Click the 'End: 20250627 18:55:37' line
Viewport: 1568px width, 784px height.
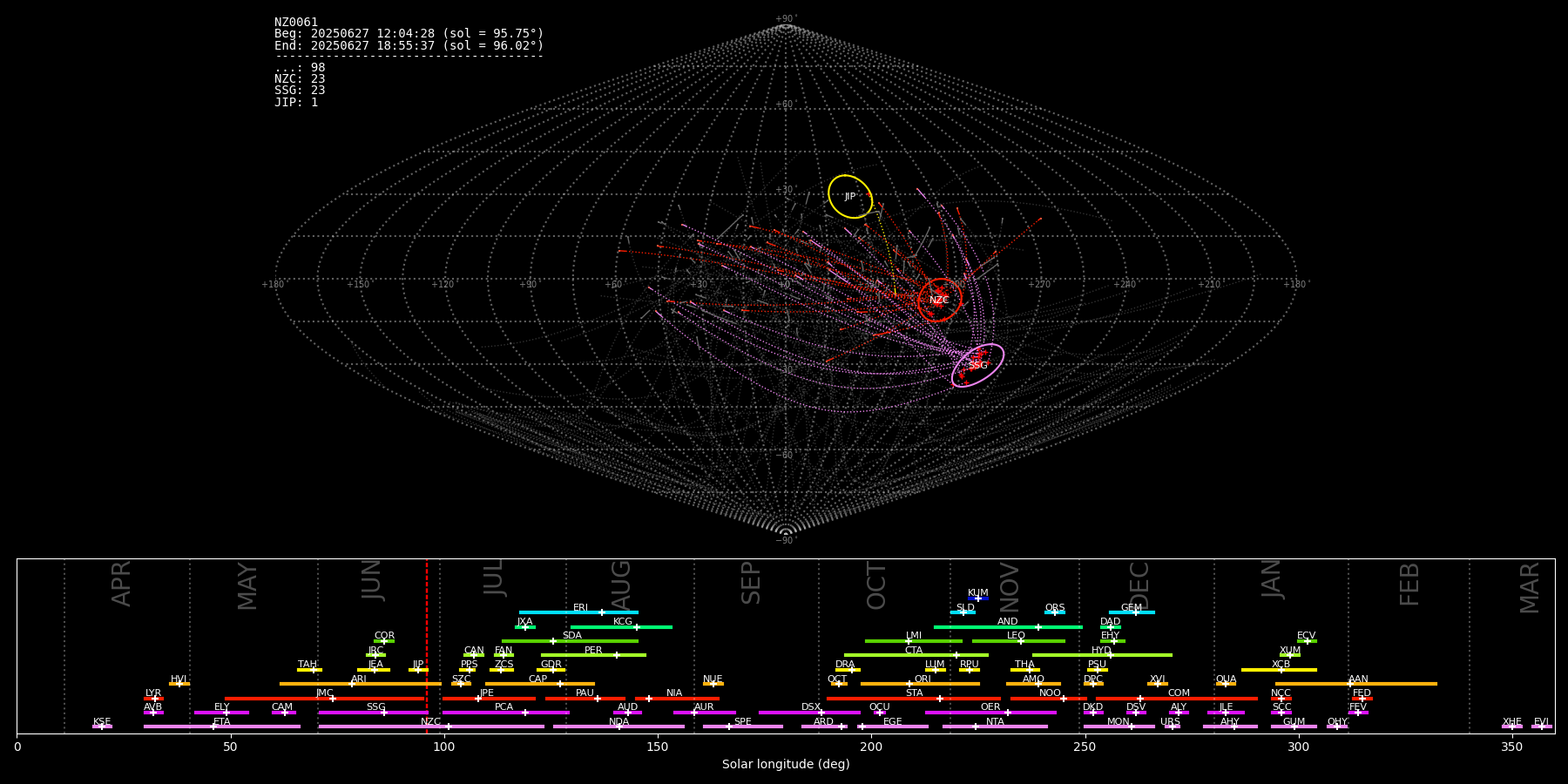(x=409, y=46)
